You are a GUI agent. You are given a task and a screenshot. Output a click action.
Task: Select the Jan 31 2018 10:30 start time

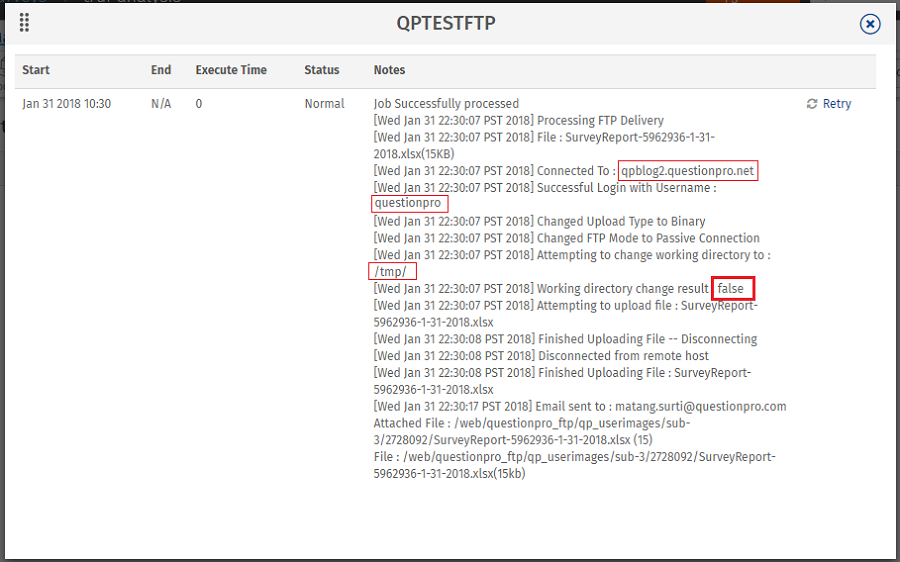tap(67, 104)
